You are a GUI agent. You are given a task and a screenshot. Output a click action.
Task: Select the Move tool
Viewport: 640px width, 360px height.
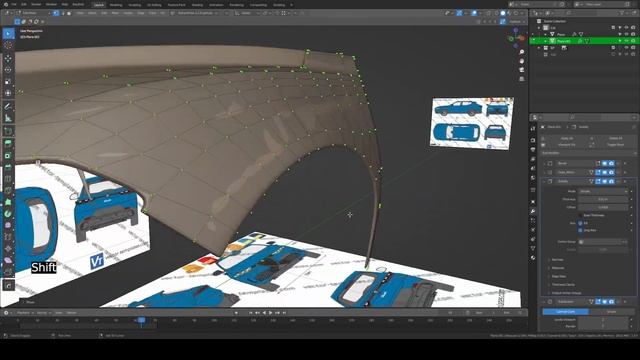[8, 58]
